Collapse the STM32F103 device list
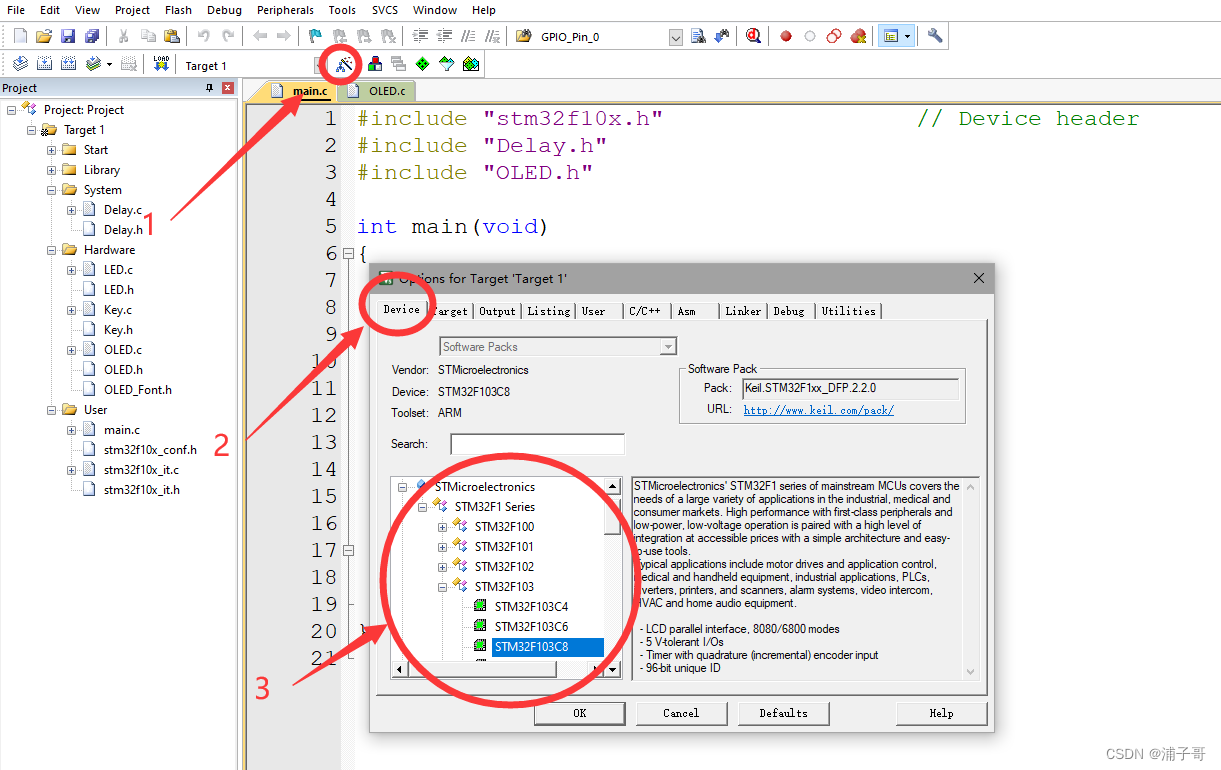The height and width of the screenshot is (770, 1221). pyautogui.click(x=442, y=587)
